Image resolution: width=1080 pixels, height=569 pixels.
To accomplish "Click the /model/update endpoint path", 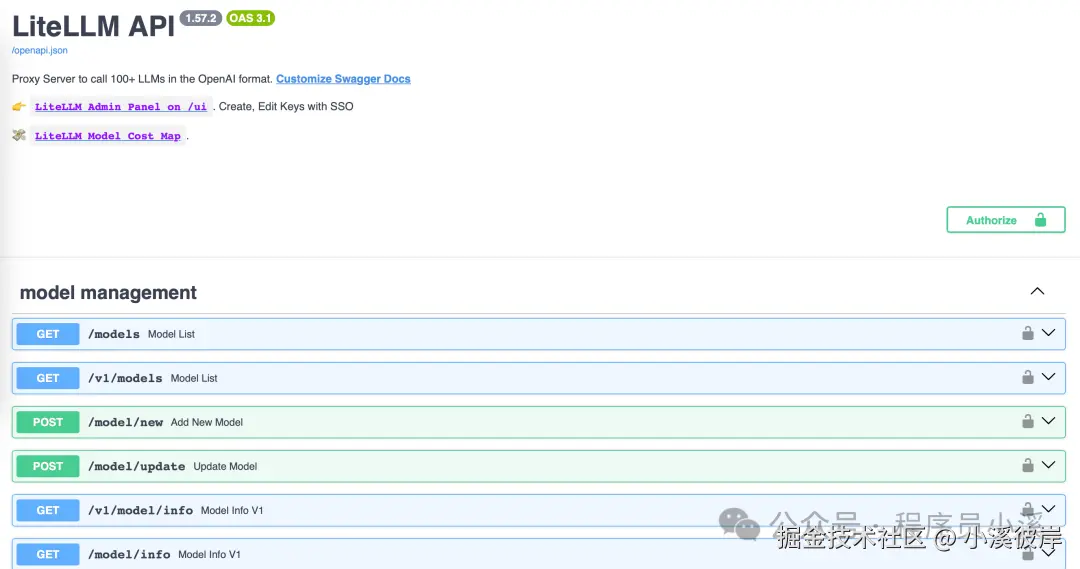I will pyautogui.click(x=136, y=466).
